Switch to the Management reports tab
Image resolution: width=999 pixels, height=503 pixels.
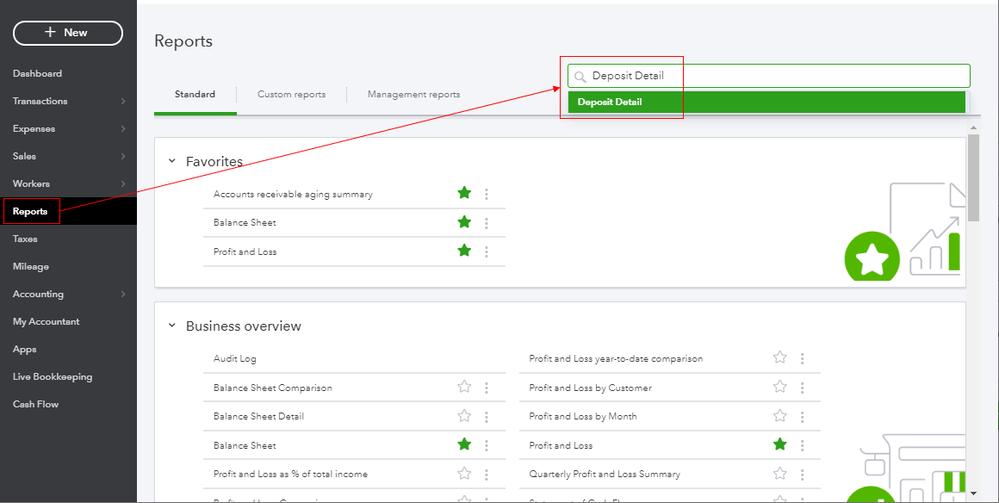(413, 95)
